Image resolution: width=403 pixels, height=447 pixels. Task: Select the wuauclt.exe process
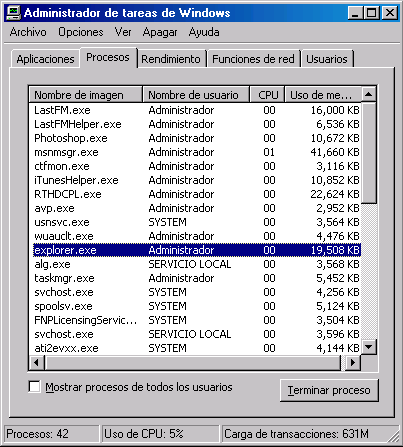pyautogui.click(x=197, y=236)
